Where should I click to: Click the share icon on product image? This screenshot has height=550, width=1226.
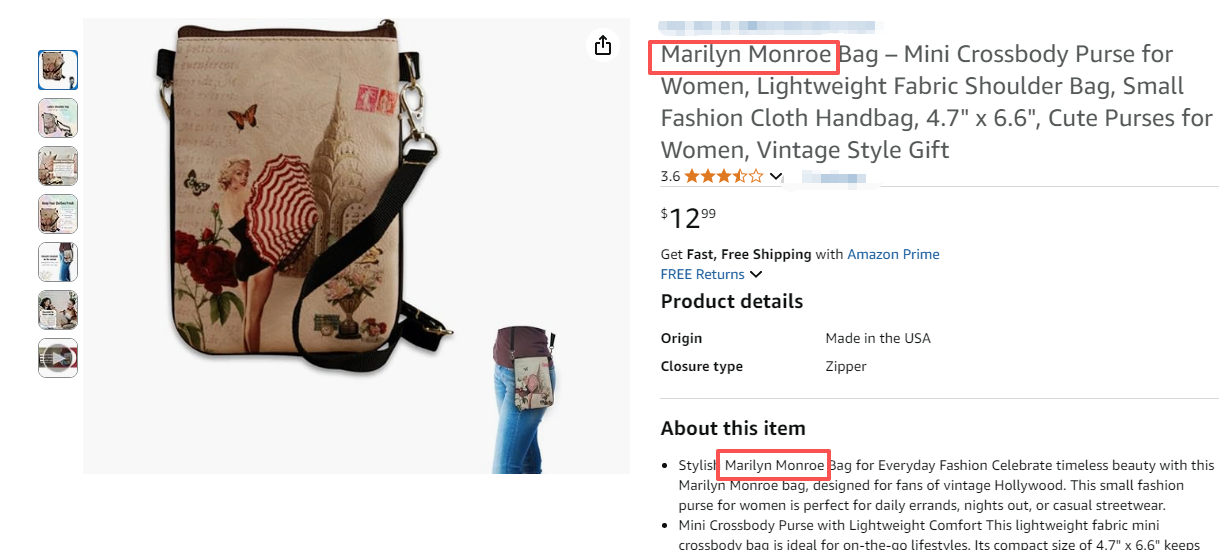[602, 45]
